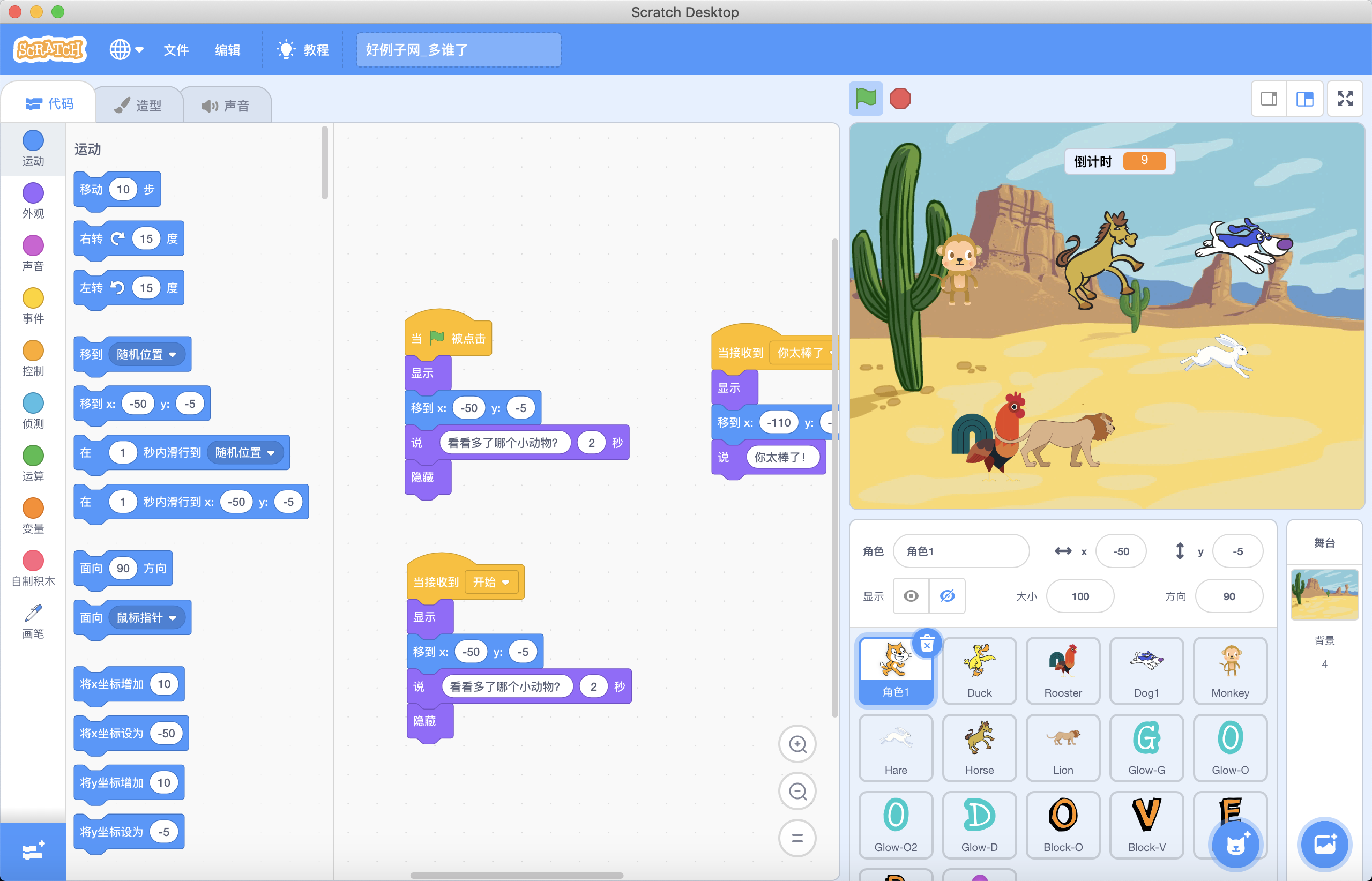
Task: Click the choose a backdrop button
Action: click(x=1324, y=845)
